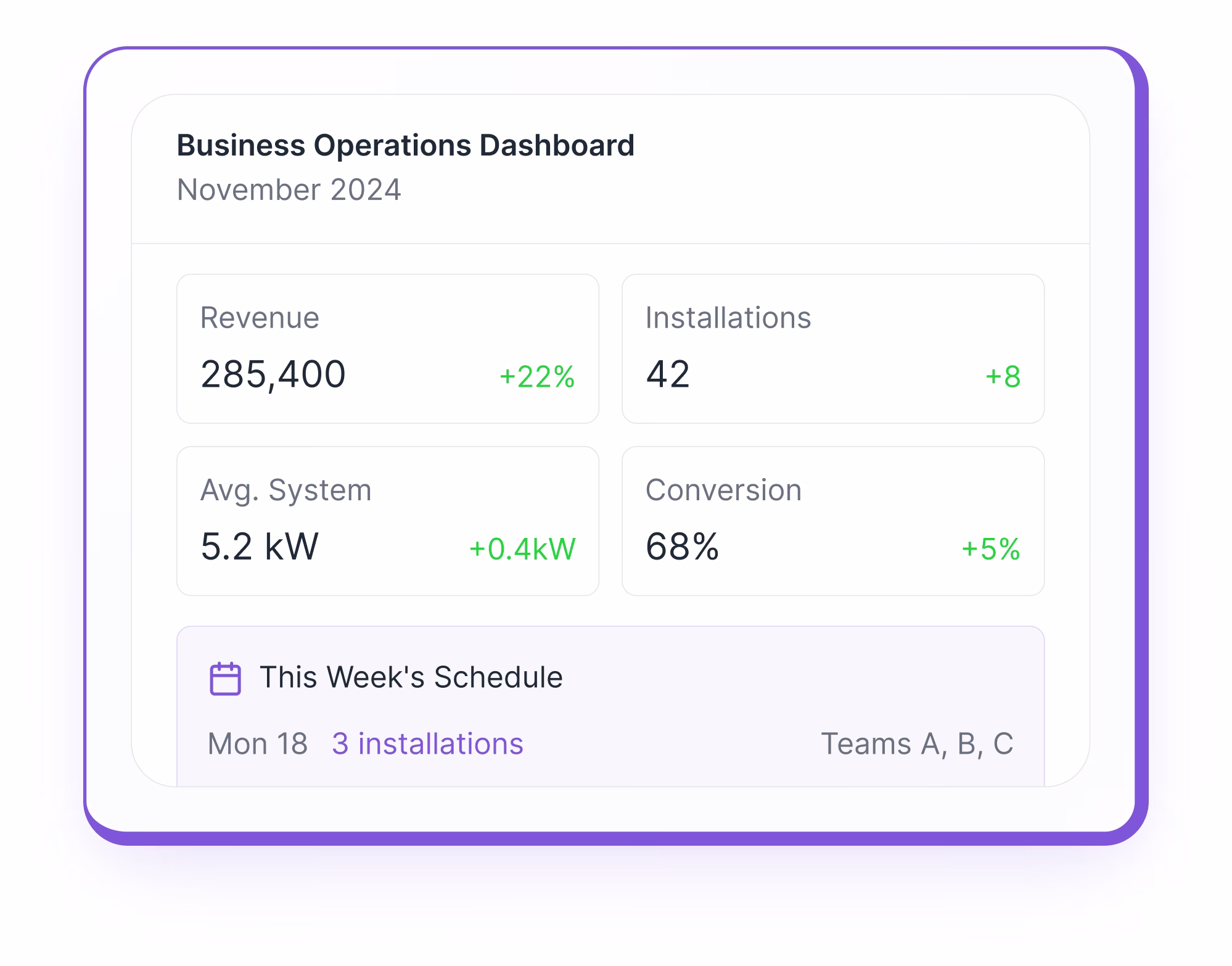Click the +22% revenue change indicator
This screenshot has height=966, width=1232.
pos(536,376)
